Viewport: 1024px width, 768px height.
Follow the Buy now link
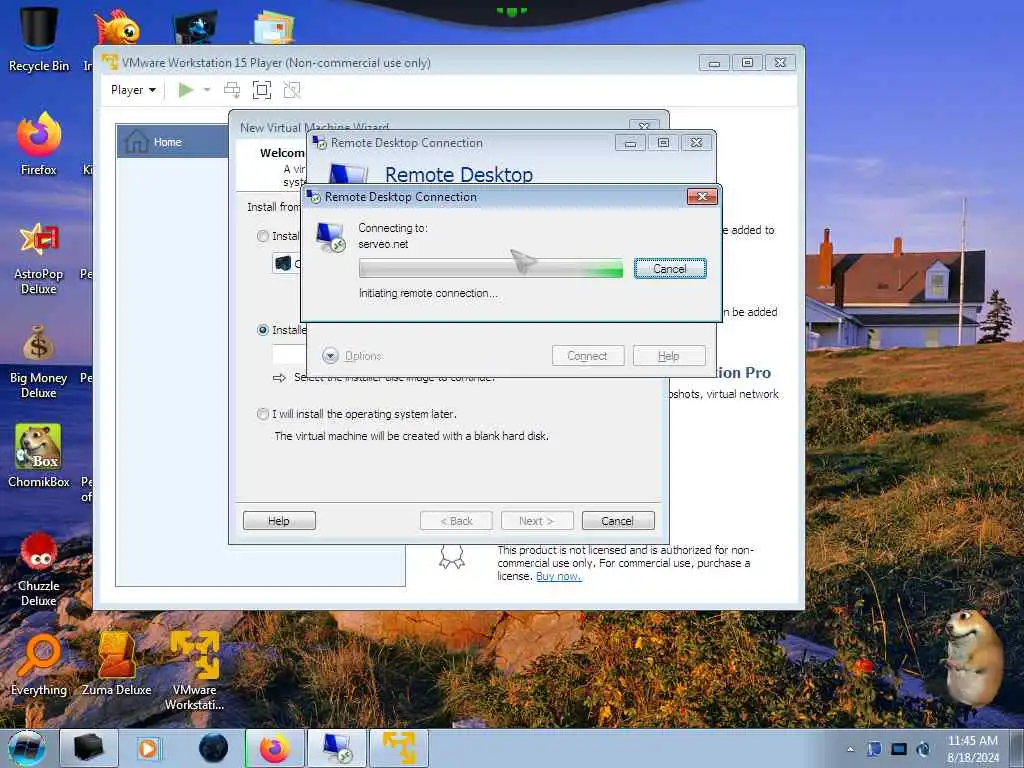(558, 577)
